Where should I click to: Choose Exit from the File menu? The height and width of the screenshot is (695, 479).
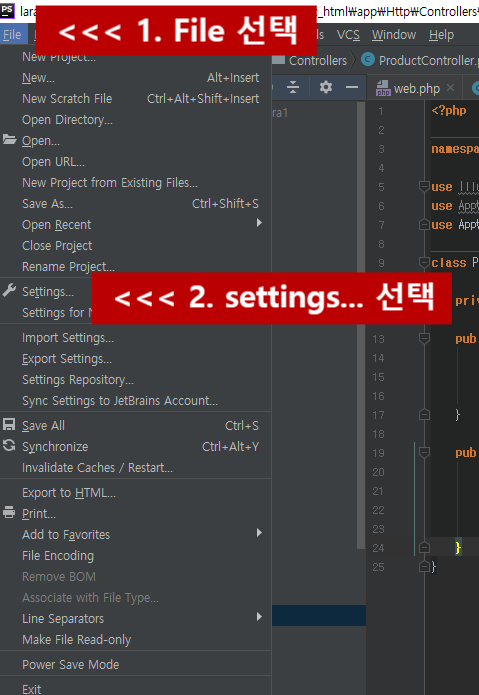(x=136, y=689)
